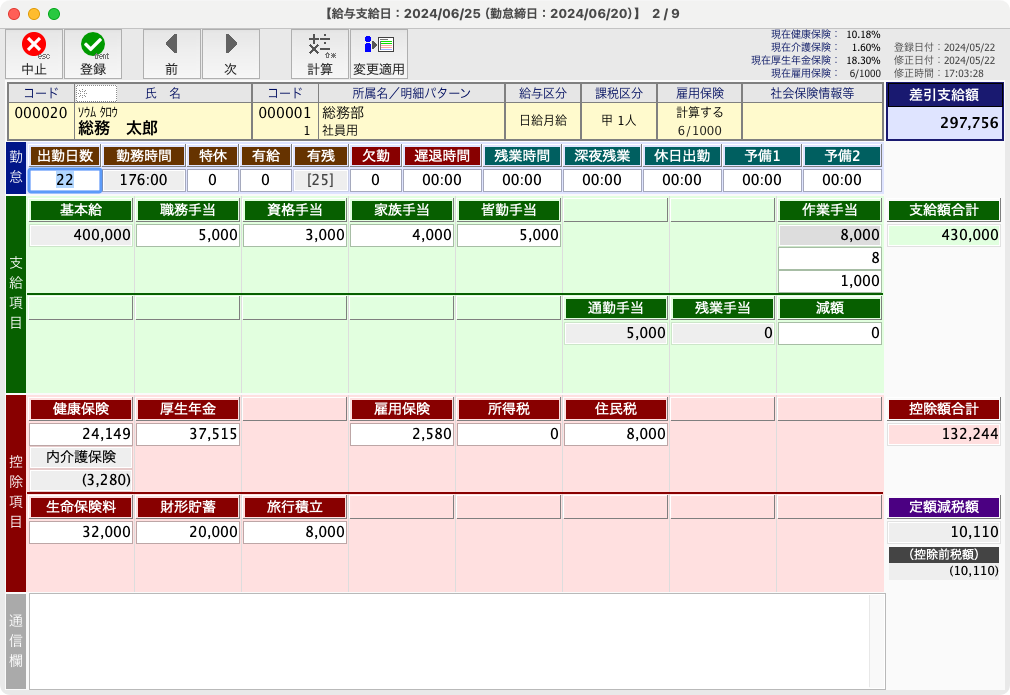Select the 職務手当 amount field
The height and width of the screenshot is (695, 1010).
[188, 235]
